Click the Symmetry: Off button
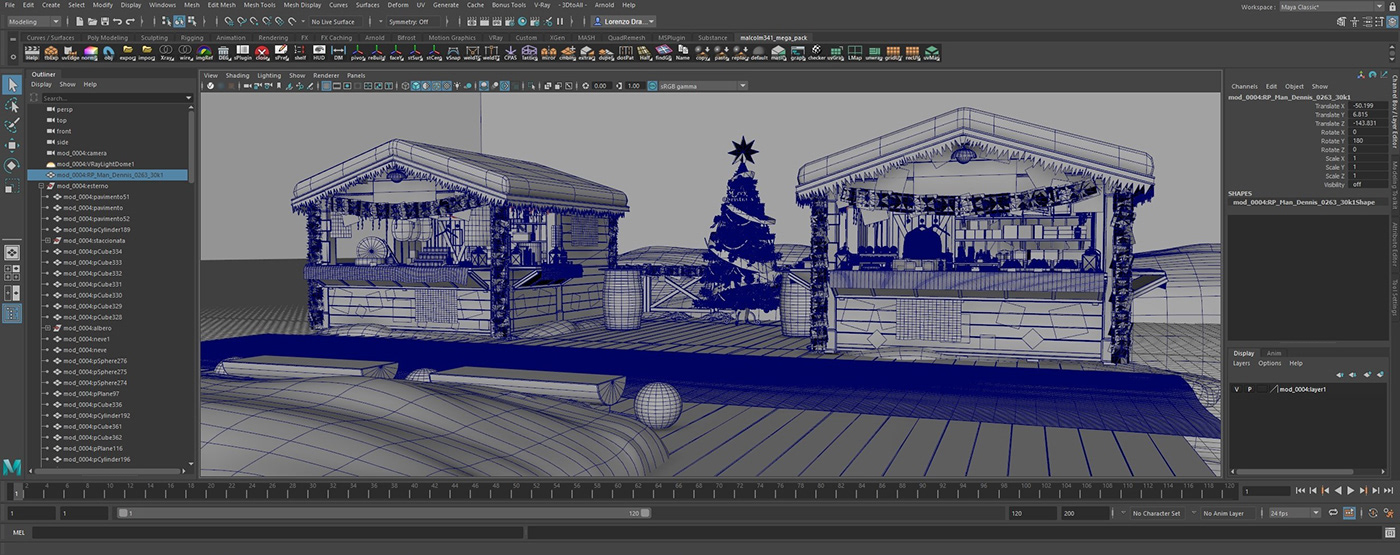Viewport: 1400px width, 555px height. [408, 21]
